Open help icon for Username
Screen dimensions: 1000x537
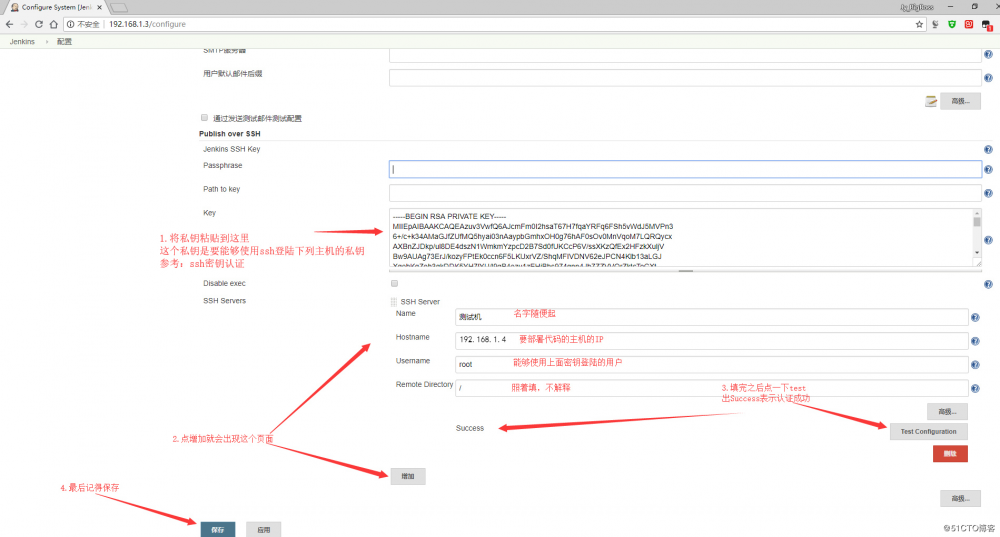(975, 365)
